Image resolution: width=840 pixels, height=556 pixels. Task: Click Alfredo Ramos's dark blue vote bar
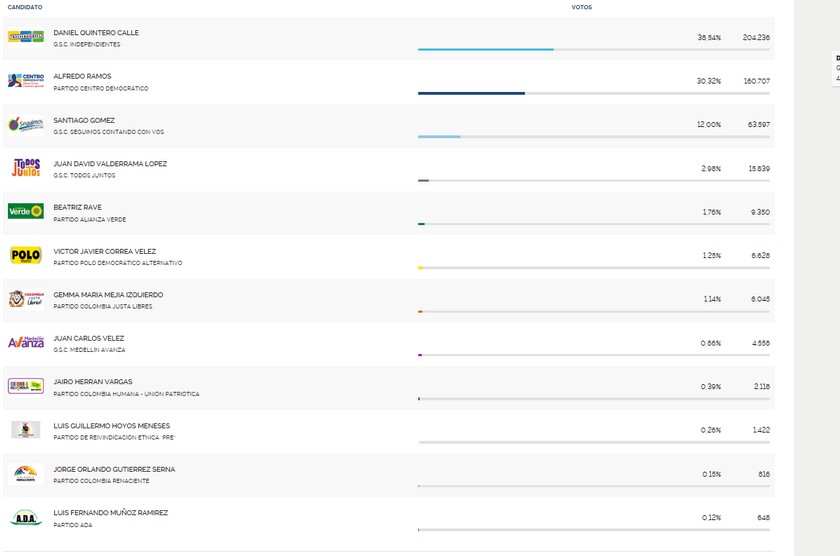coord(471,93)
